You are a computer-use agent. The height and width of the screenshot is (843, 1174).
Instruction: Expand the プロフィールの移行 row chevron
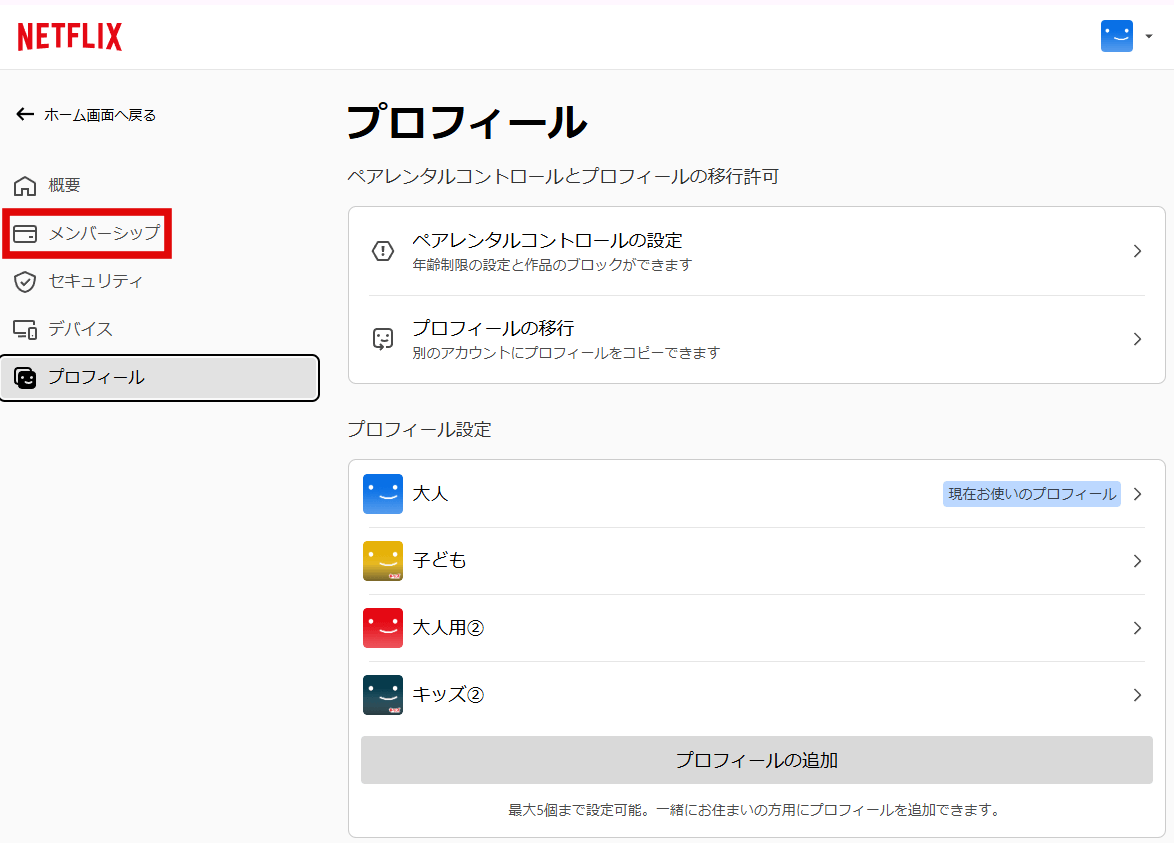coord(1137,339)
